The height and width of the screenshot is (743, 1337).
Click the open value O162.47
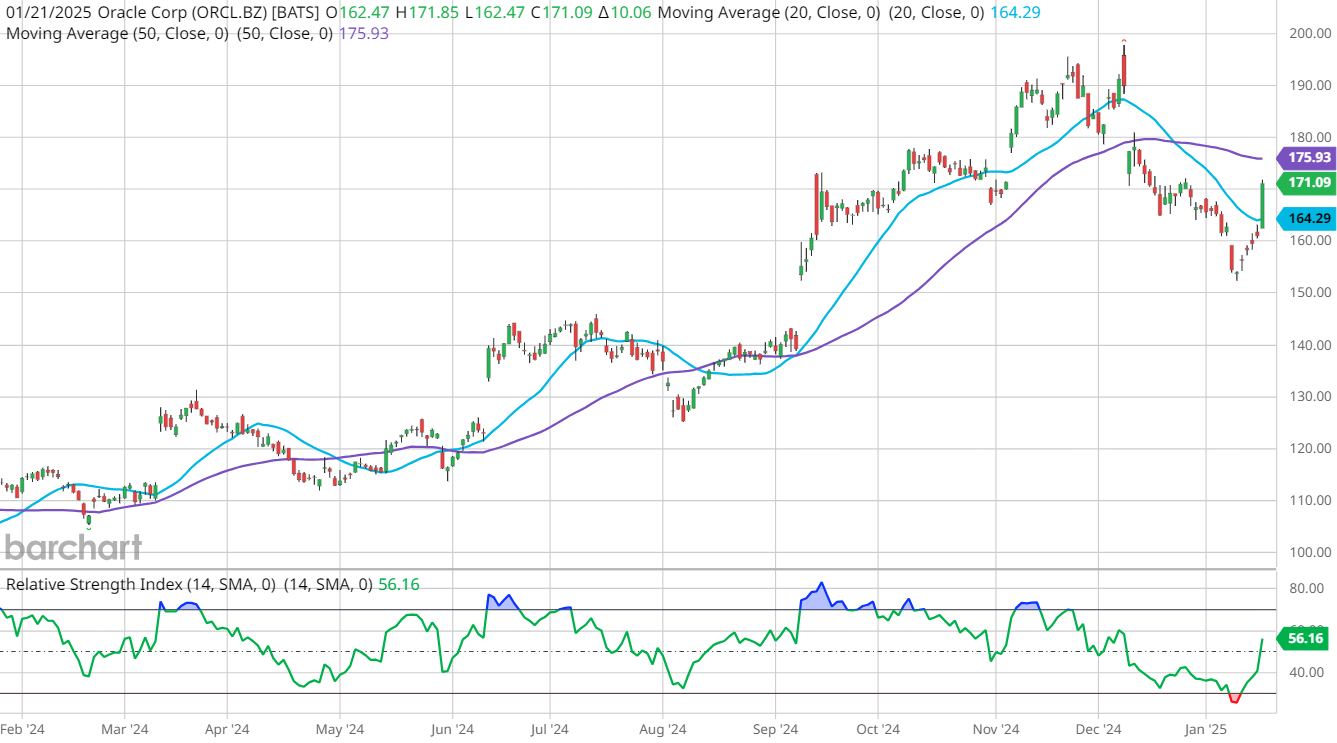coord(358,13)
